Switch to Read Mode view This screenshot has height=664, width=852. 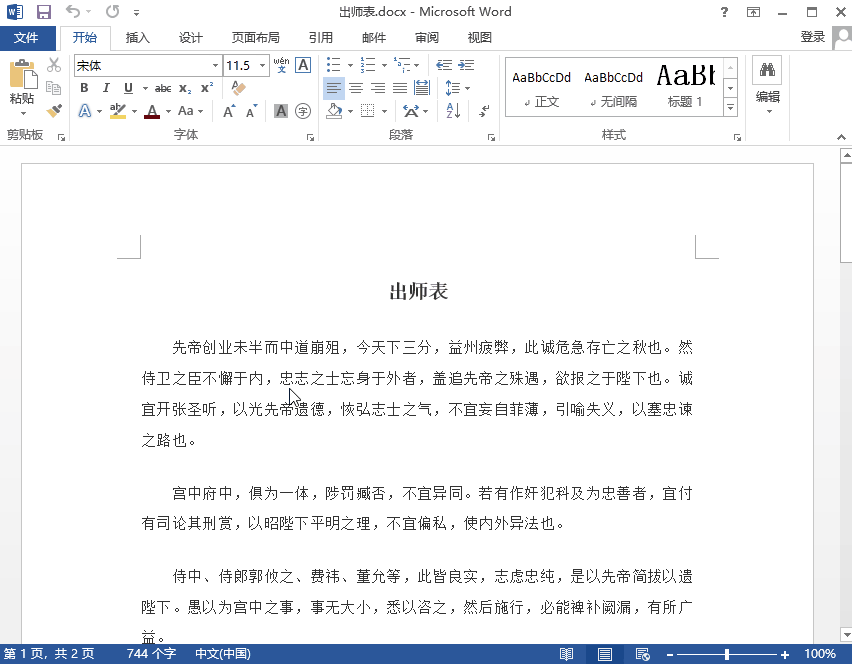coord(566,654)
